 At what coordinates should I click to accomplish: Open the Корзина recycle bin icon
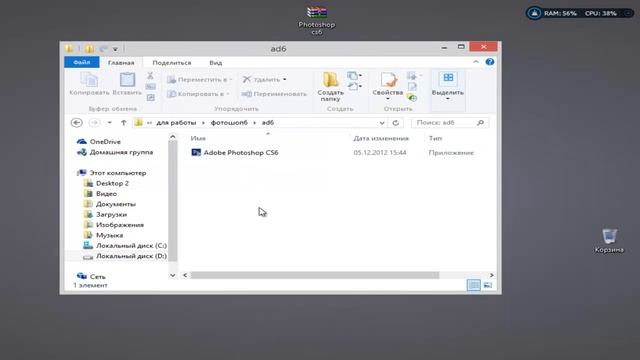click(609, 241)
